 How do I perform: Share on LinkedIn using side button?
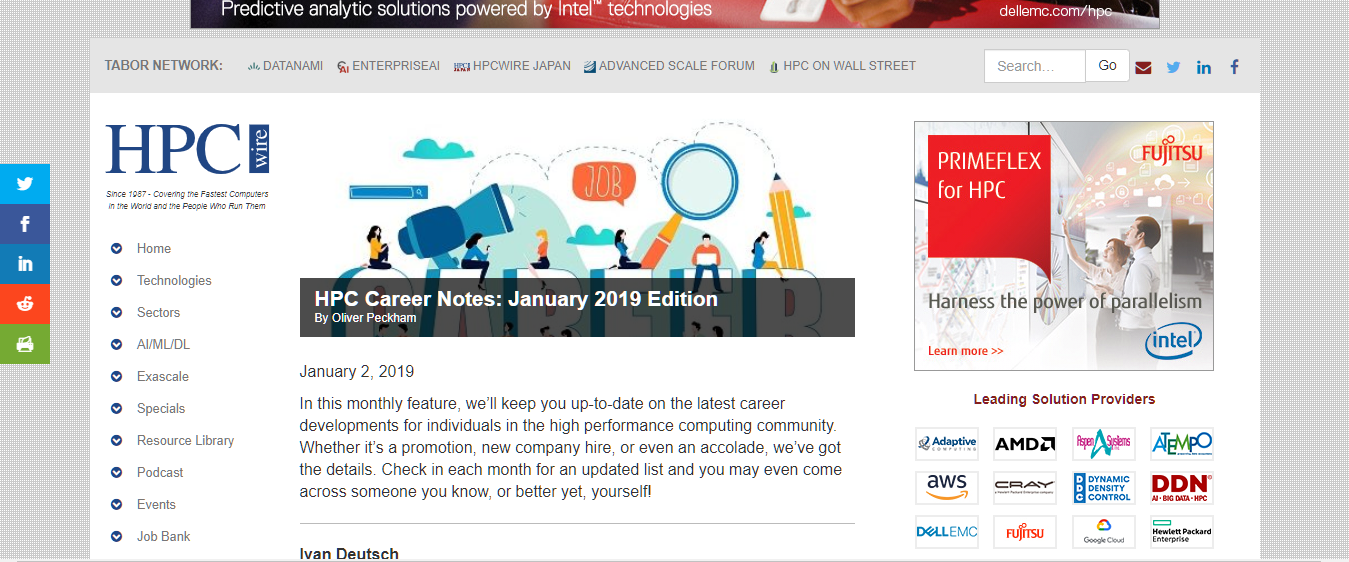(x=25, y=264)
